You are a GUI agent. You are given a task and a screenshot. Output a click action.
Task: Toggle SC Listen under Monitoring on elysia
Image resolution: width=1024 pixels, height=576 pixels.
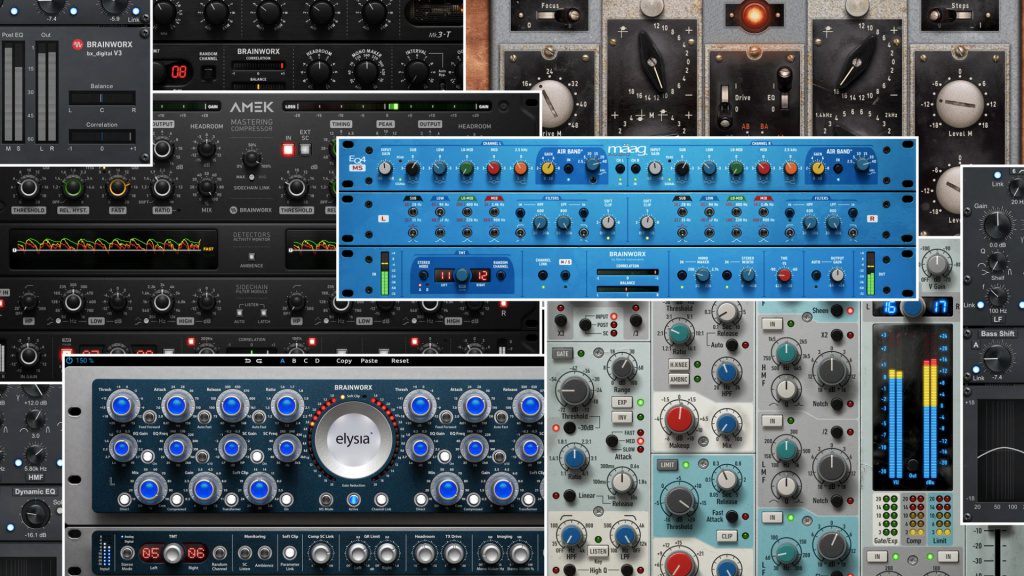point(245,554)
